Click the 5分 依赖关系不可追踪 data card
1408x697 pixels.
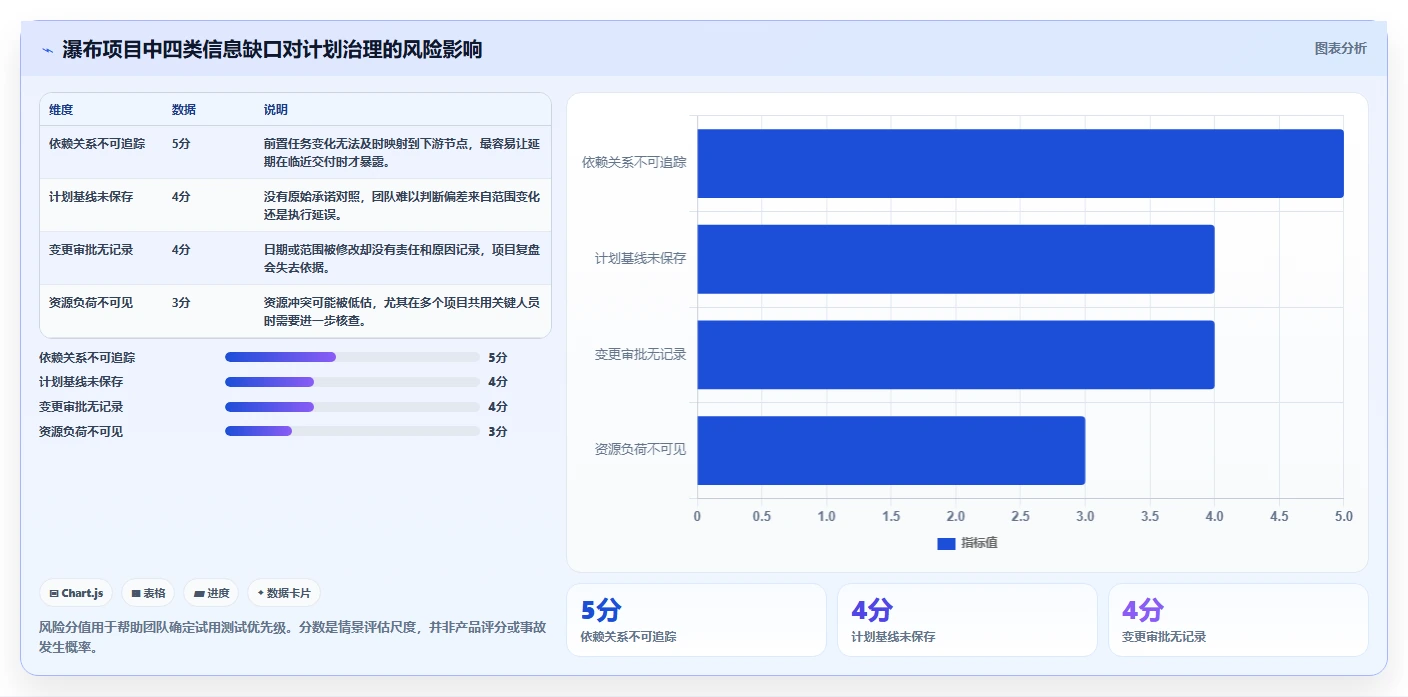pos(696,620)
